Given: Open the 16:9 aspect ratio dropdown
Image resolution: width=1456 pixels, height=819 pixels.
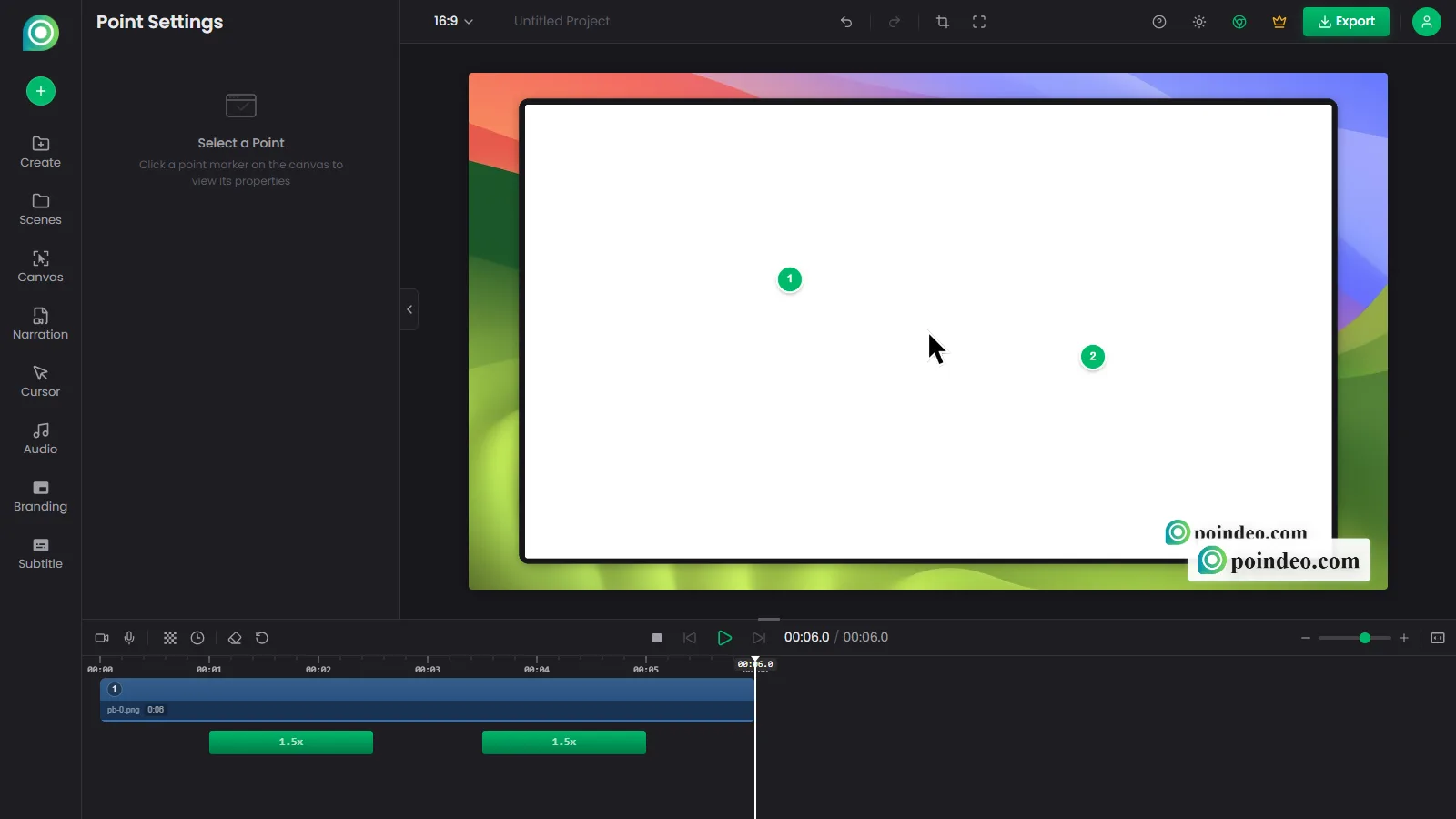Looking at the screenshot, I should [x=453, y=21].
